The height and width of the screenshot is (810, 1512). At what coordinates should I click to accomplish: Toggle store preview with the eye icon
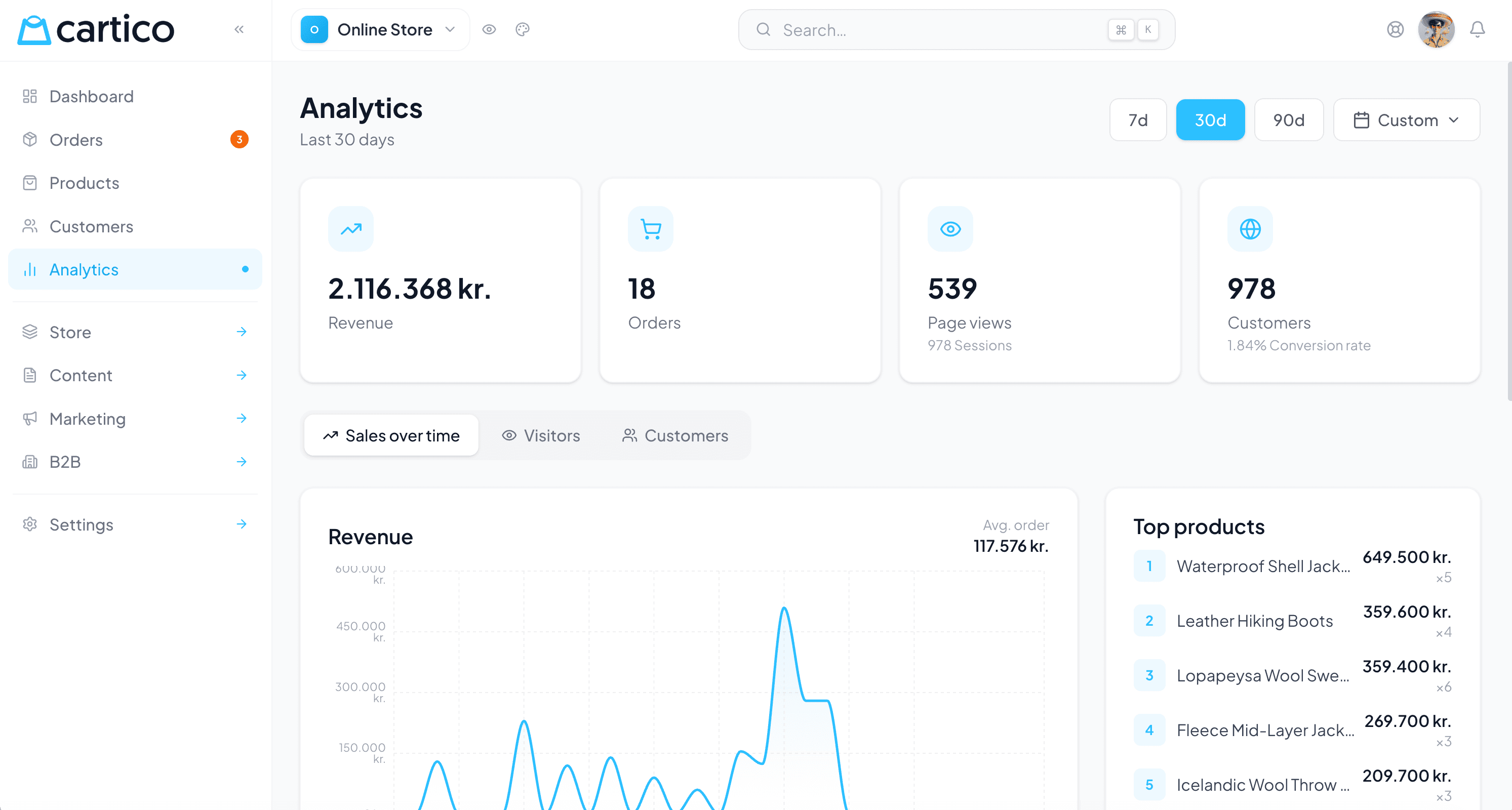tap(490, 29)
